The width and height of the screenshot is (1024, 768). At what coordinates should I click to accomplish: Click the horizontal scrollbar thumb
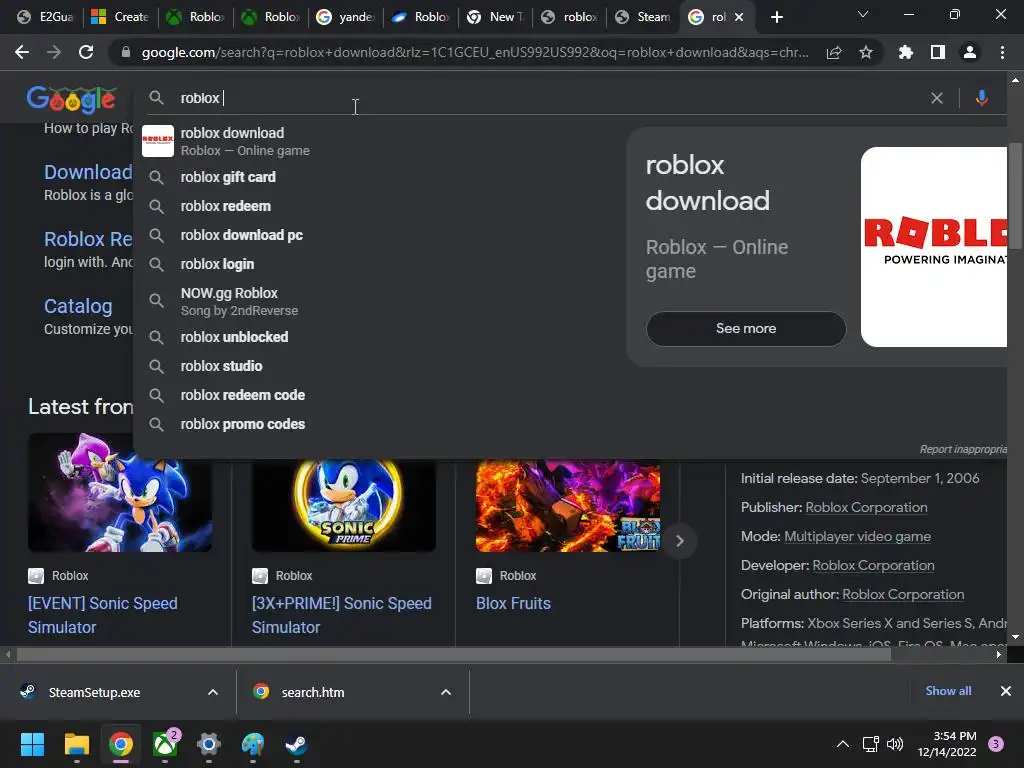click(x=454, y=654)
